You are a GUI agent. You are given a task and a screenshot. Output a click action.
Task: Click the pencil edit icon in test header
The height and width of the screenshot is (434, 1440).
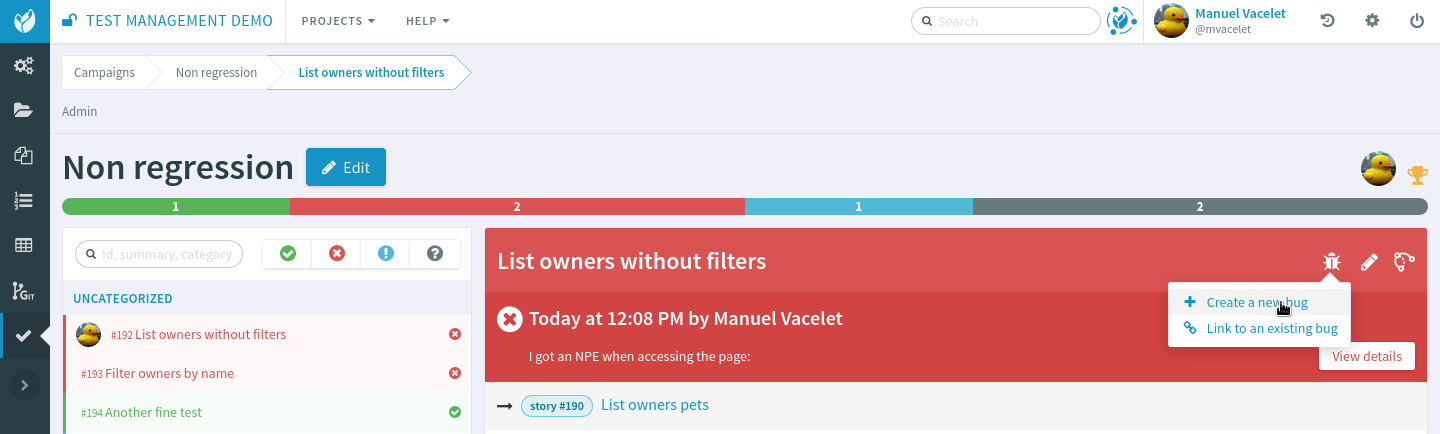pyautogui.click(x=1369, y=262)
